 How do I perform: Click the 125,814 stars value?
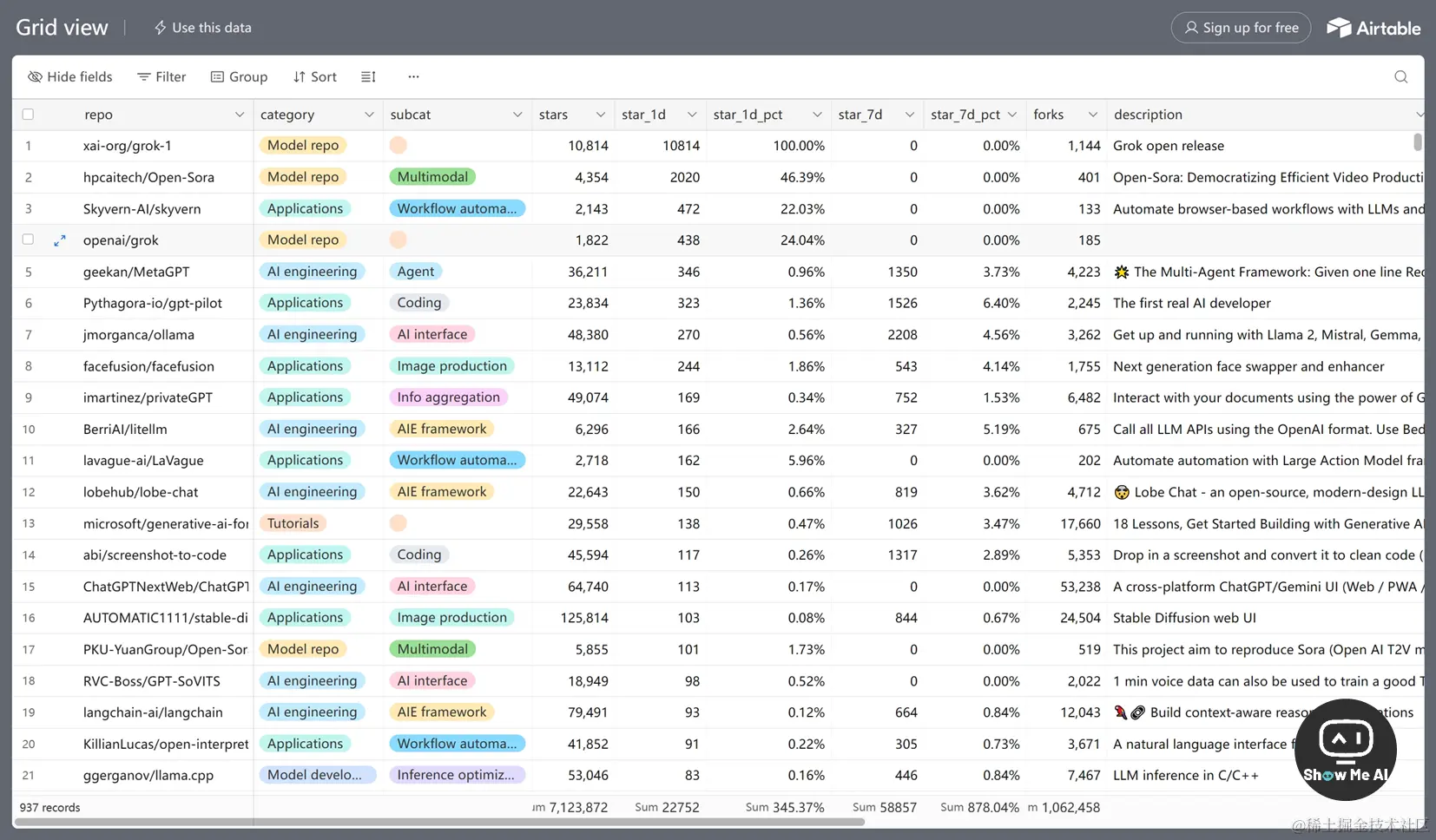pos(584,618)
